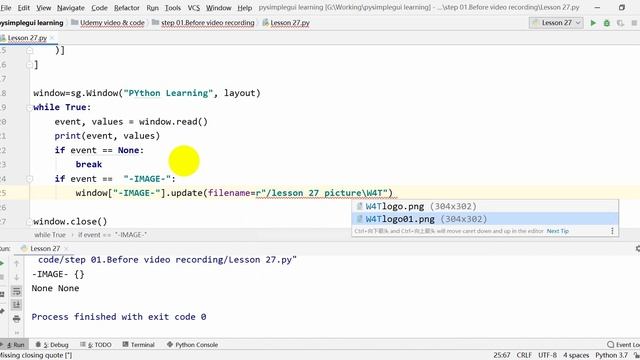This screenshot has width=640, height=360.
Task: Open the Python Console tool window
Action: click(x=192, y=344)
